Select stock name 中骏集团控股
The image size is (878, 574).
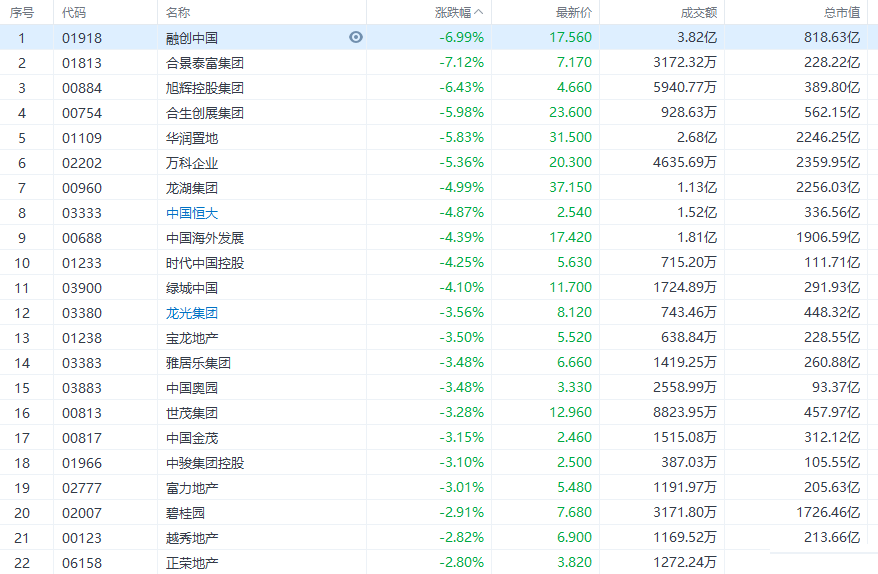205,463
